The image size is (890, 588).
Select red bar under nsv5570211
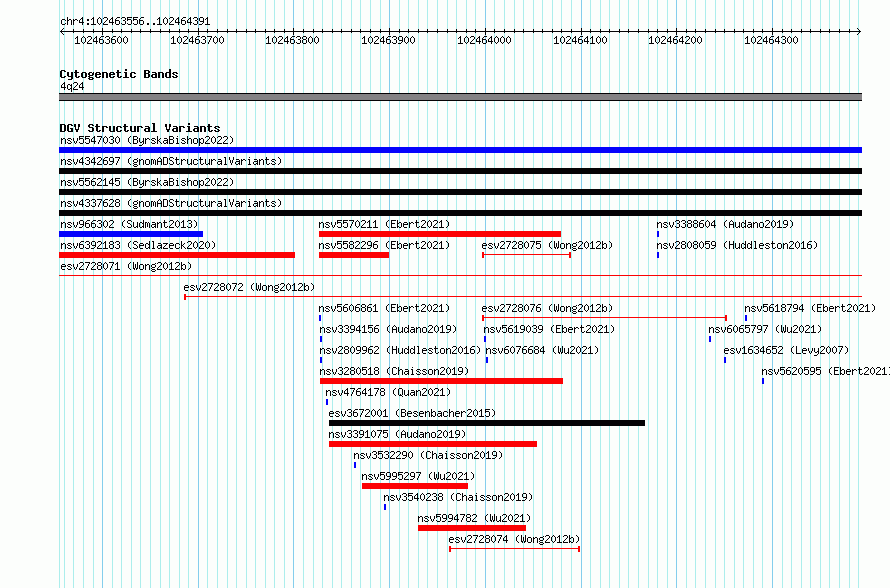[x=440, y=234]
